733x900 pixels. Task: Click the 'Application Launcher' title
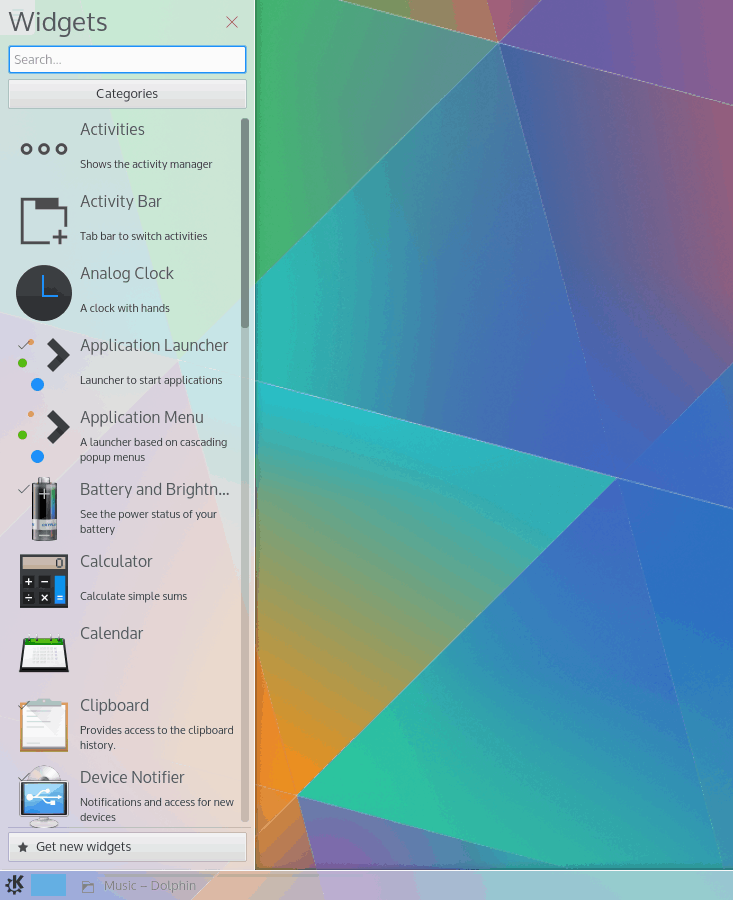pos(154,346)
